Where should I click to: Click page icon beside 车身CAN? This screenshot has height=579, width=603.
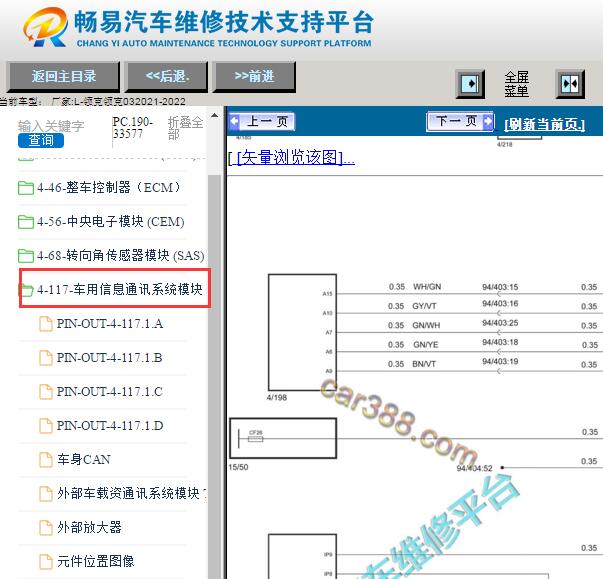pyautogui.click(x=46, y=459)
